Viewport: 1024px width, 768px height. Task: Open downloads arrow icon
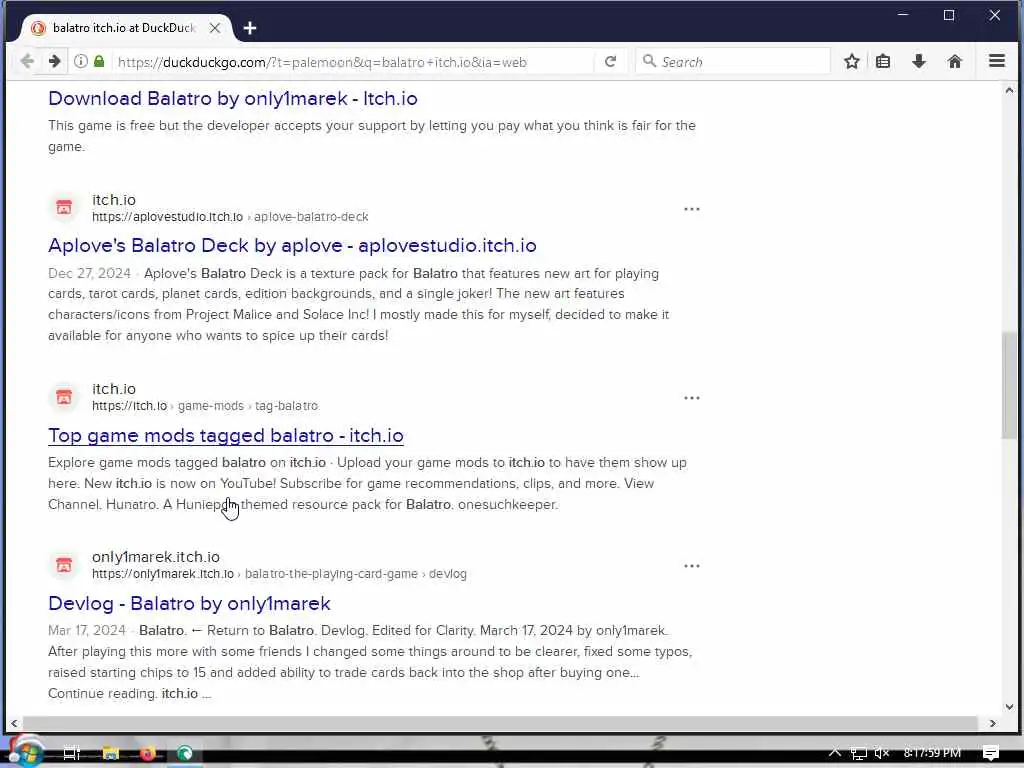coord(919,61)
